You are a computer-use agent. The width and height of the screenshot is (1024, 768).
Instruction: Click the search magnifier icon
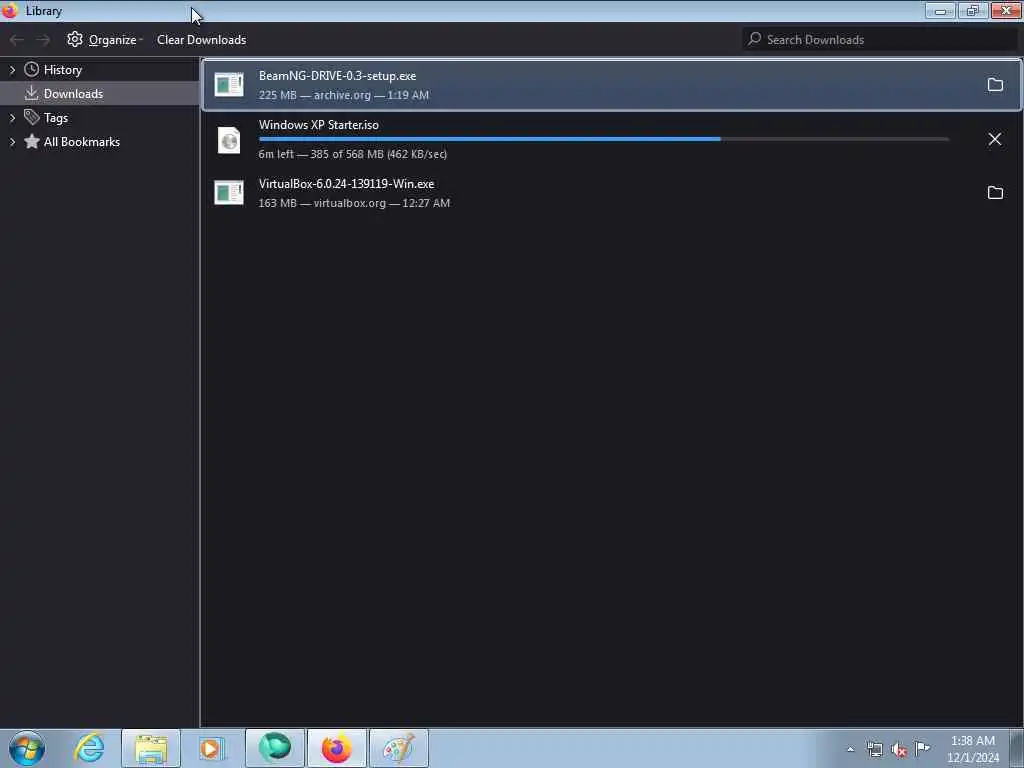(754, 39)
